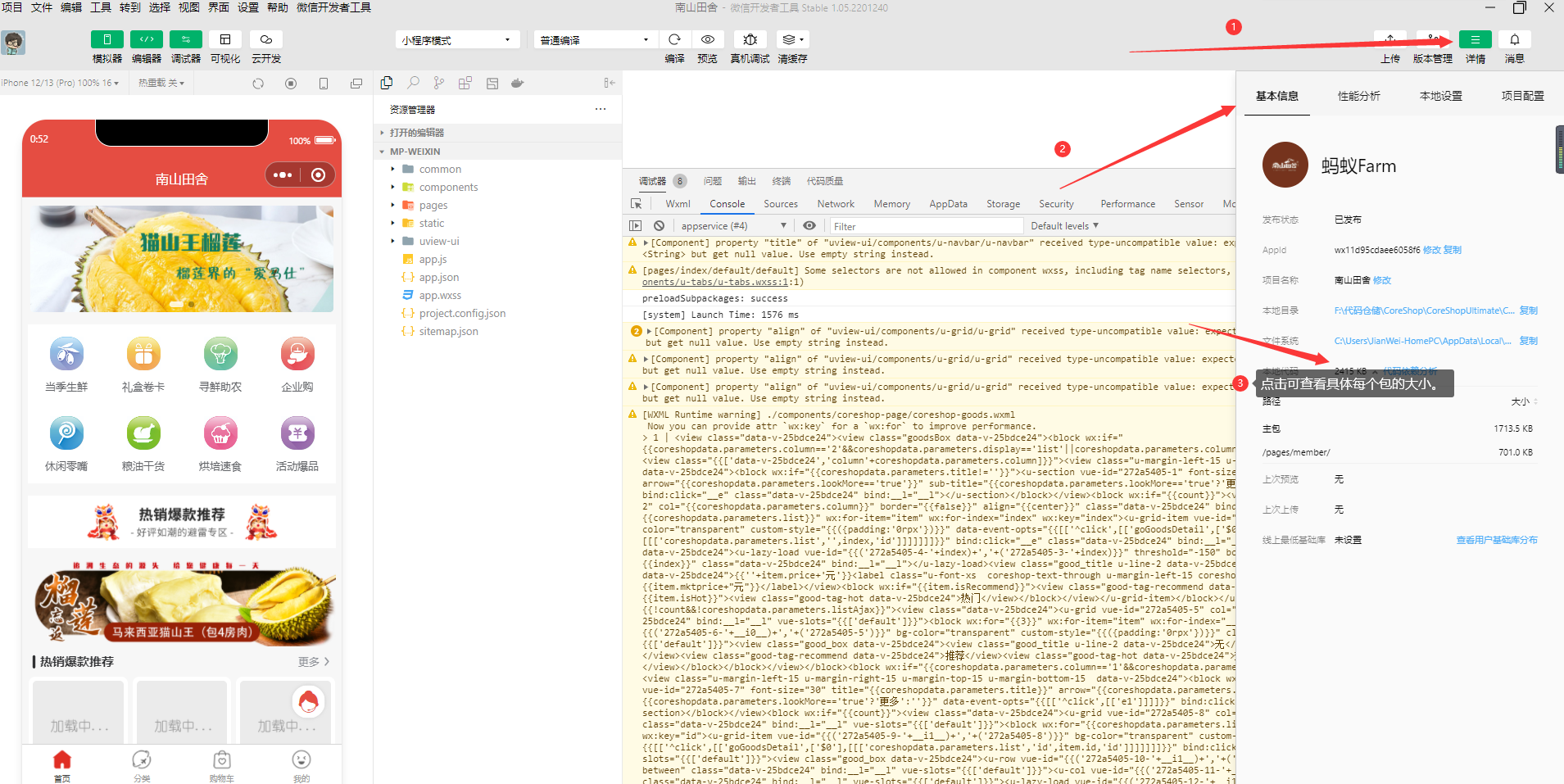Open the editor search icon
The height and width of the screenshot is (784, 1564).
pos(413,83)
